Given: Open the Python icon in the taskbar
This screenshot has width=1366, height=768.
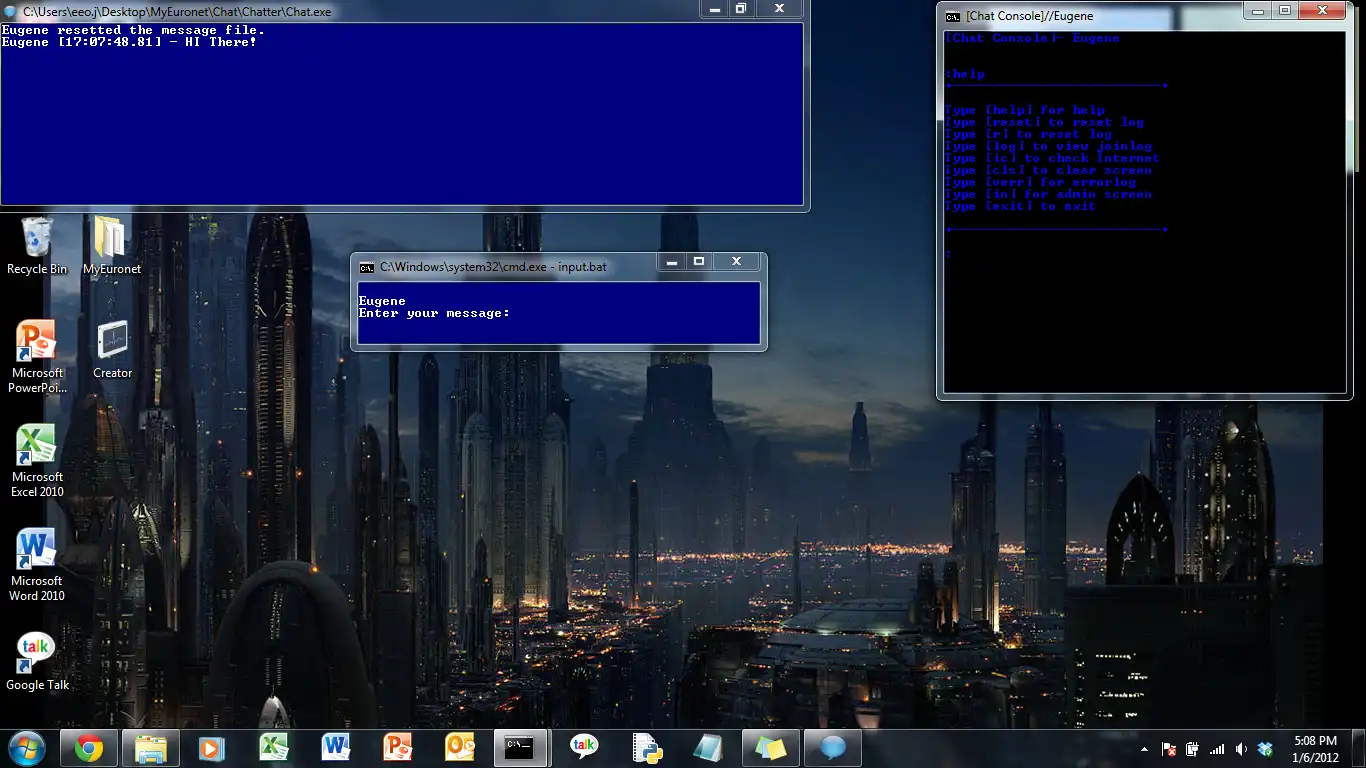Looking at the screenshot, I should [x=646, y=748].
